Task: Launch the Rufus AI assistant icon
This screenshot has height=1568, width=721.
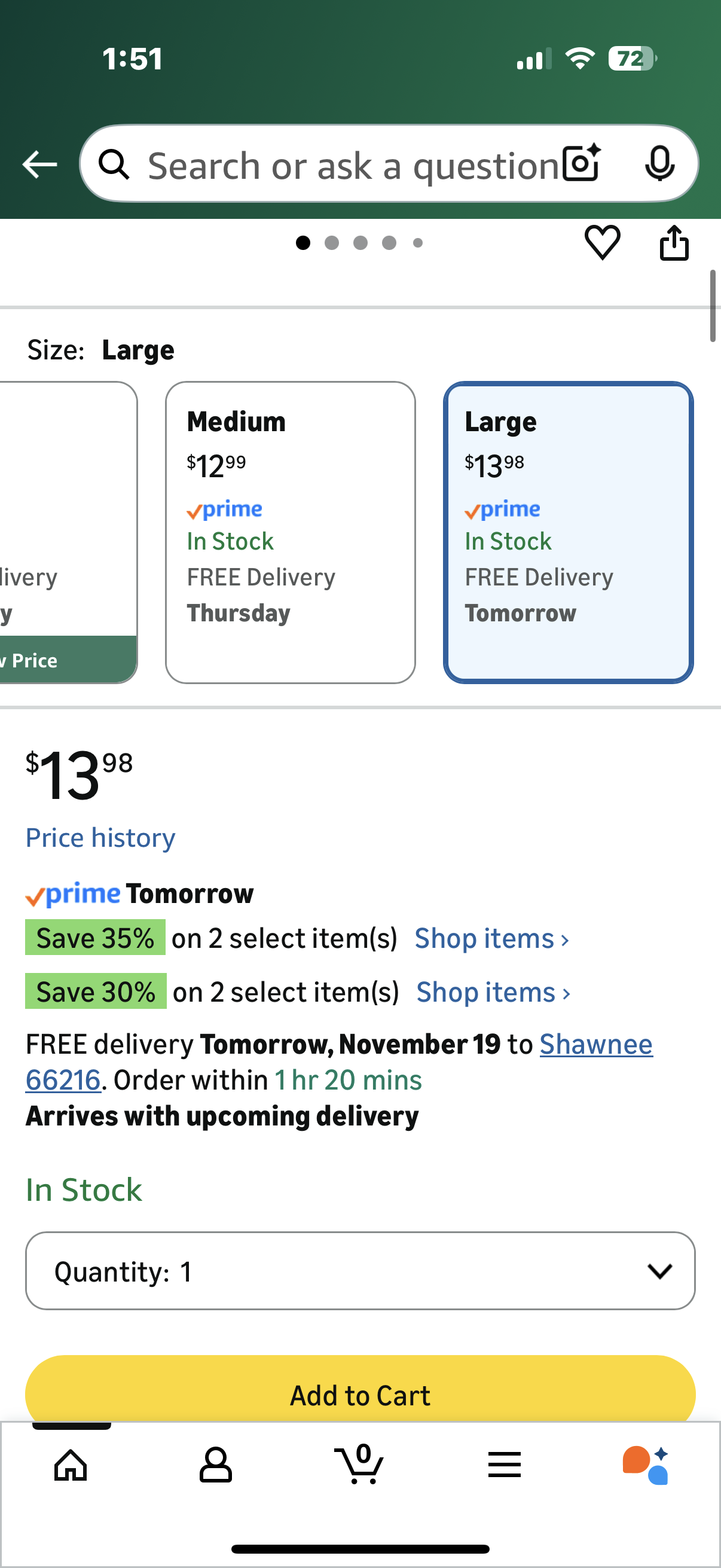Action: 646,1465
